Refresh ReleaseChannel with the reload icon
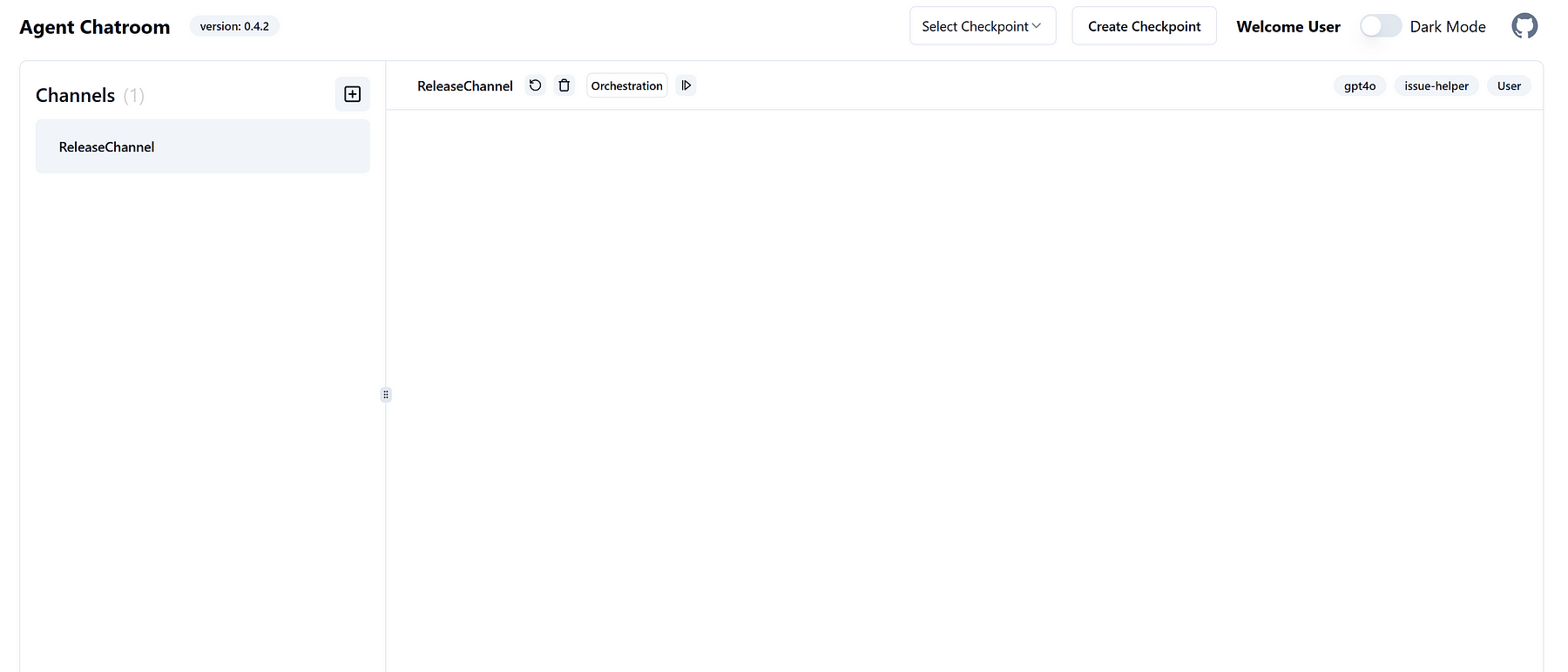This screenshot has width=1568, height=672. [x=536, y=85]
